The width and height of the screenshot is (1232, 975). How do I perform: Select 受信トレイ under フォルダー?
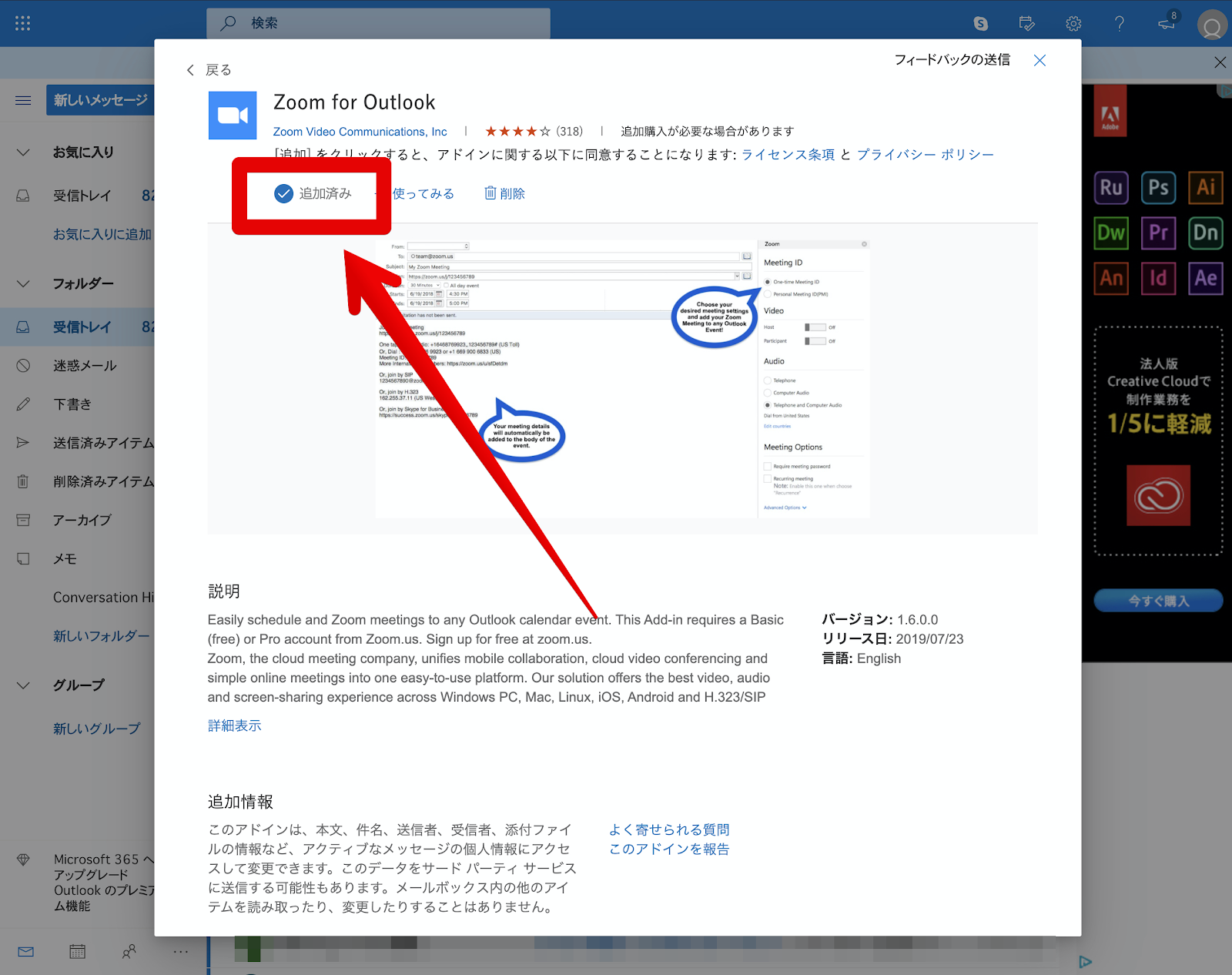click(77, 327)
